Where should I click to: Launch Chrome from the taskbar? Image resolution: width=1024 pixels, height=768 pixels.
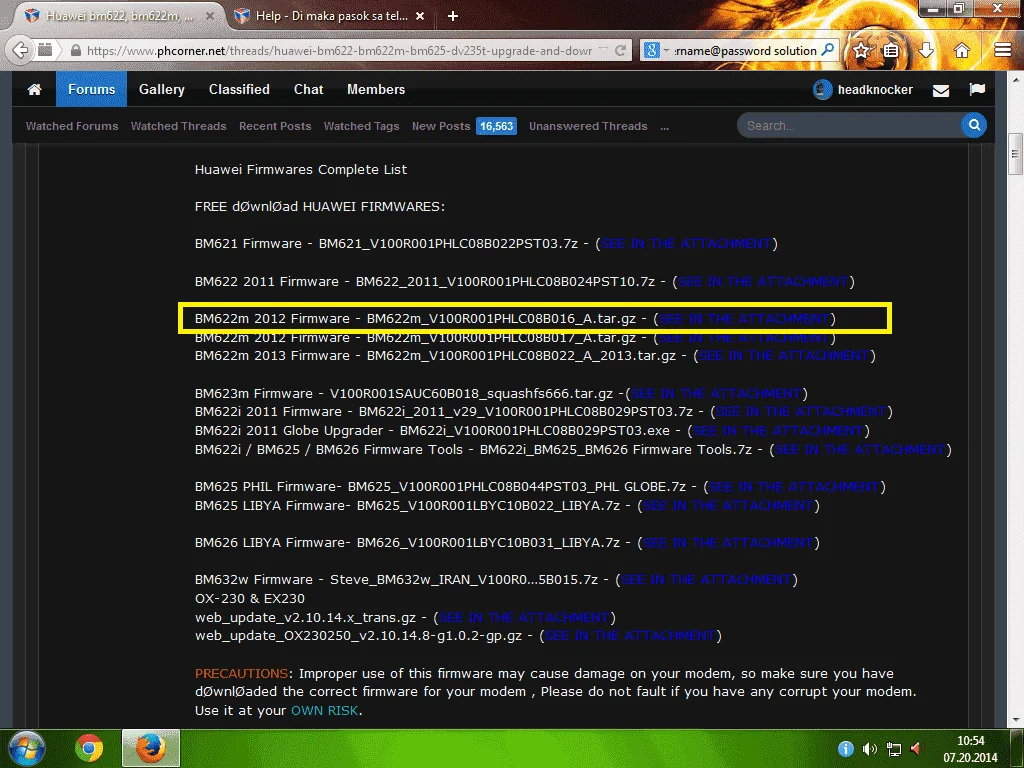[x=89, y=748]
